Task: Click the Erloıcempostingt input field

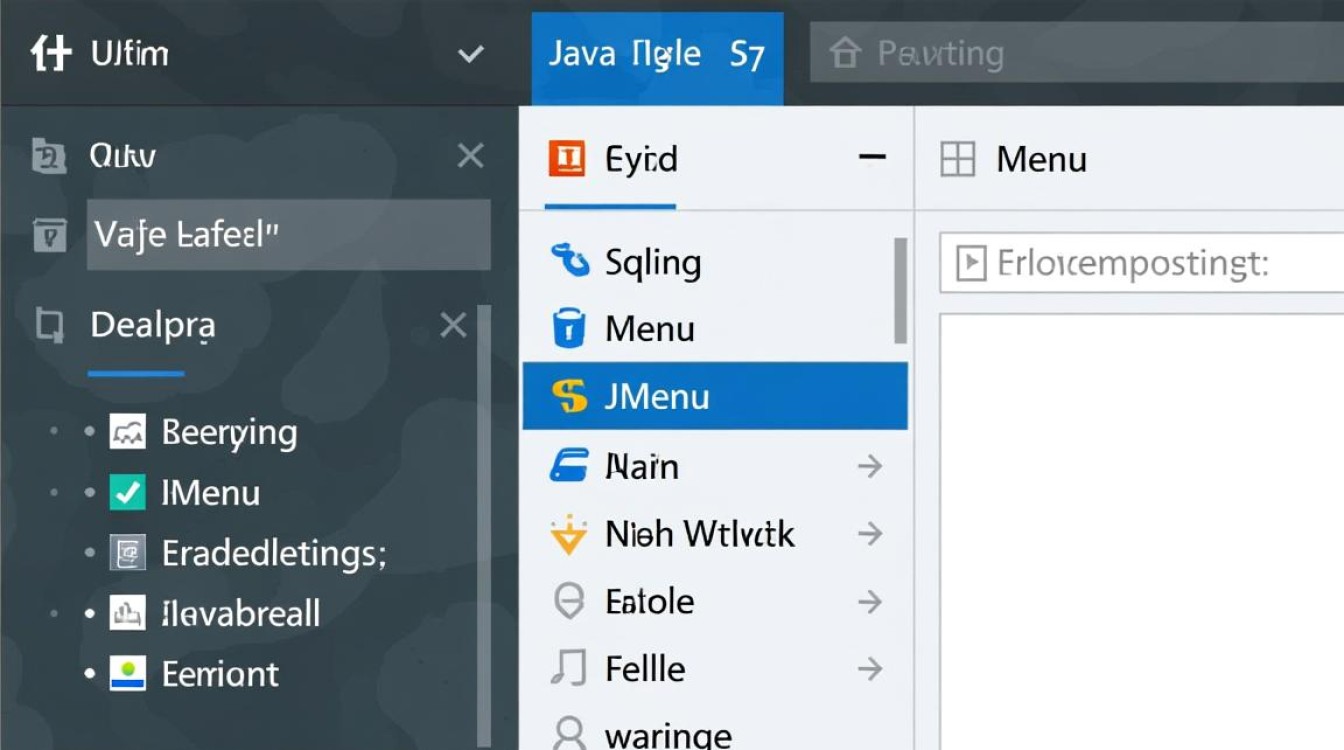Action: click(1140, 264)
